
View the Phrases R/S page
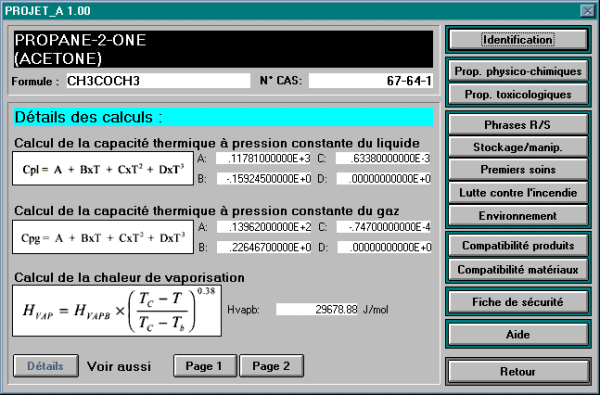point(518,125)
